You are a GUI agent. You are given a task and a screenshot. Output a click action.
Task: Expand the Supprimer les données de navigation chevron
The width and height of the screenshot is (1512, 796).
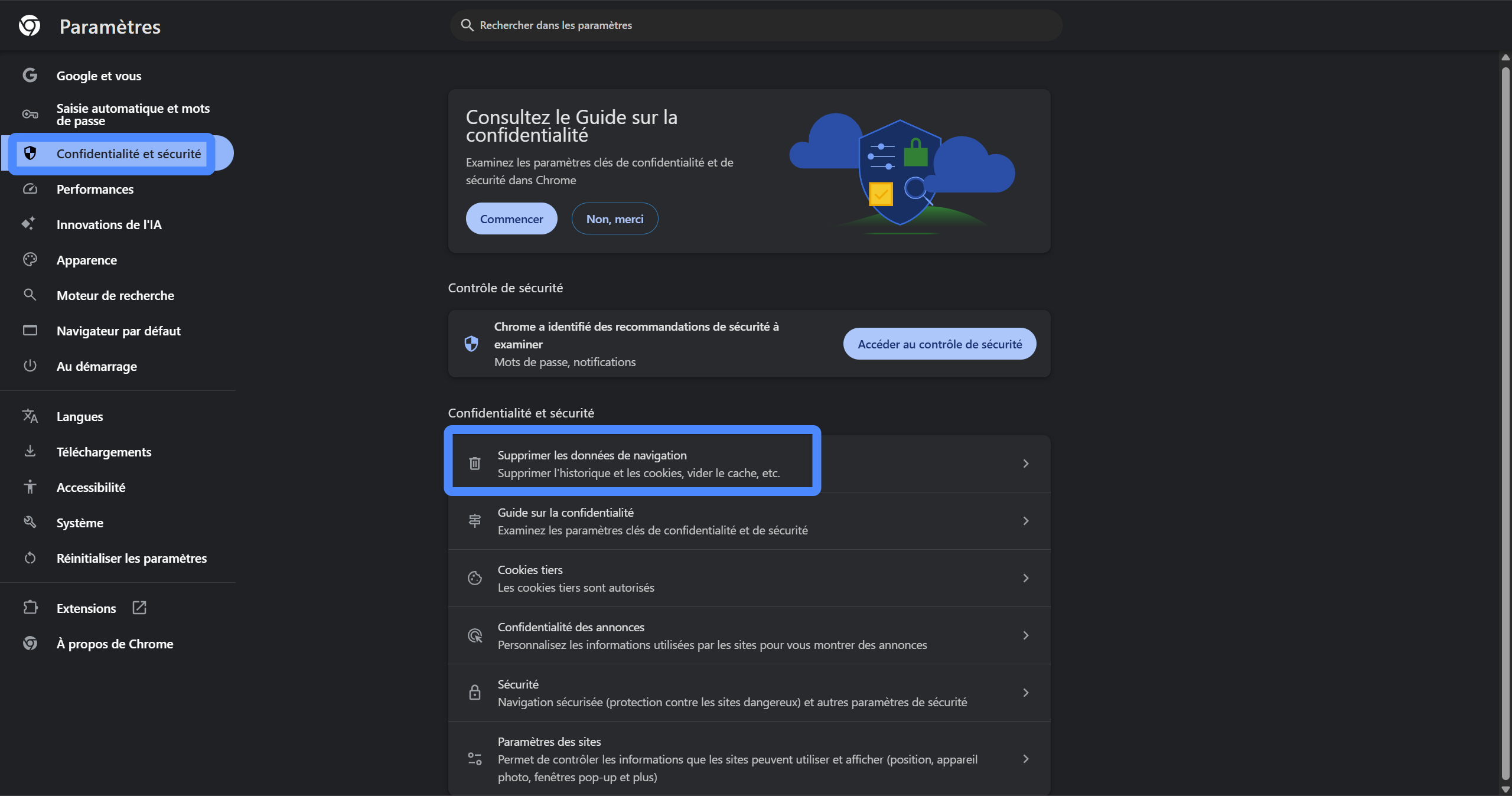coord(1026,464)
